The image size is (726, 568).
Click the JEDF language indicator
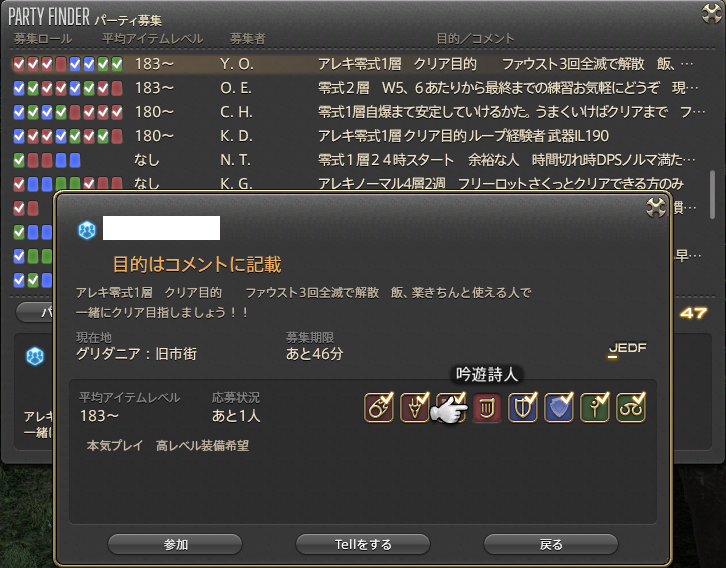coord(627,350)
